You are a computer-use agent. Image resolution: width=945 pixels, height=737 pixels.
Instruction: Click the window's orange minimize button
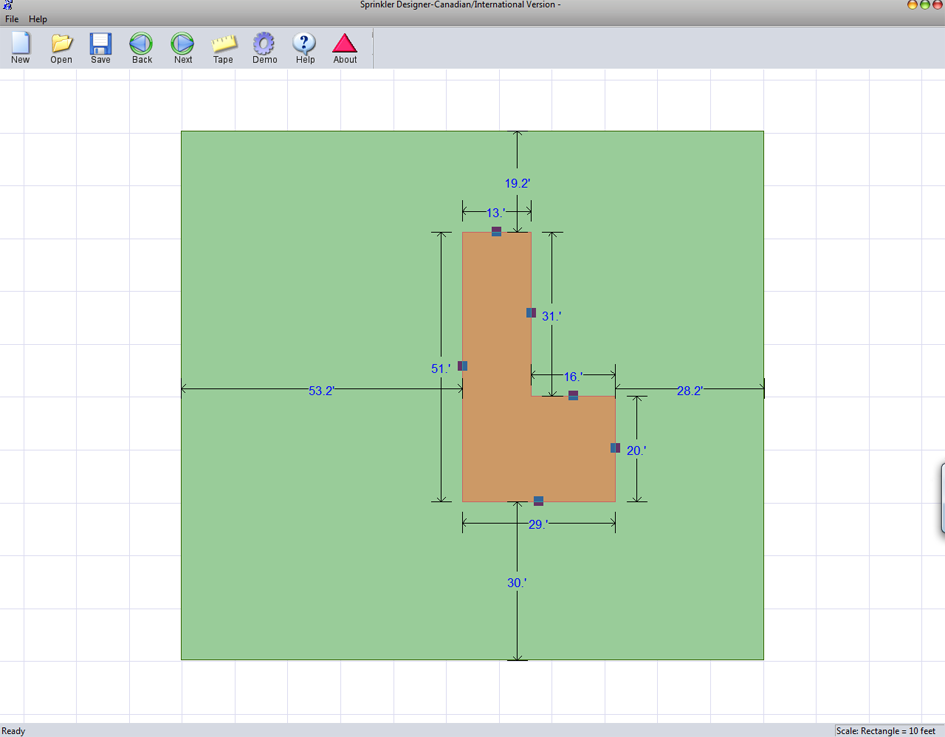click(912, 4)
